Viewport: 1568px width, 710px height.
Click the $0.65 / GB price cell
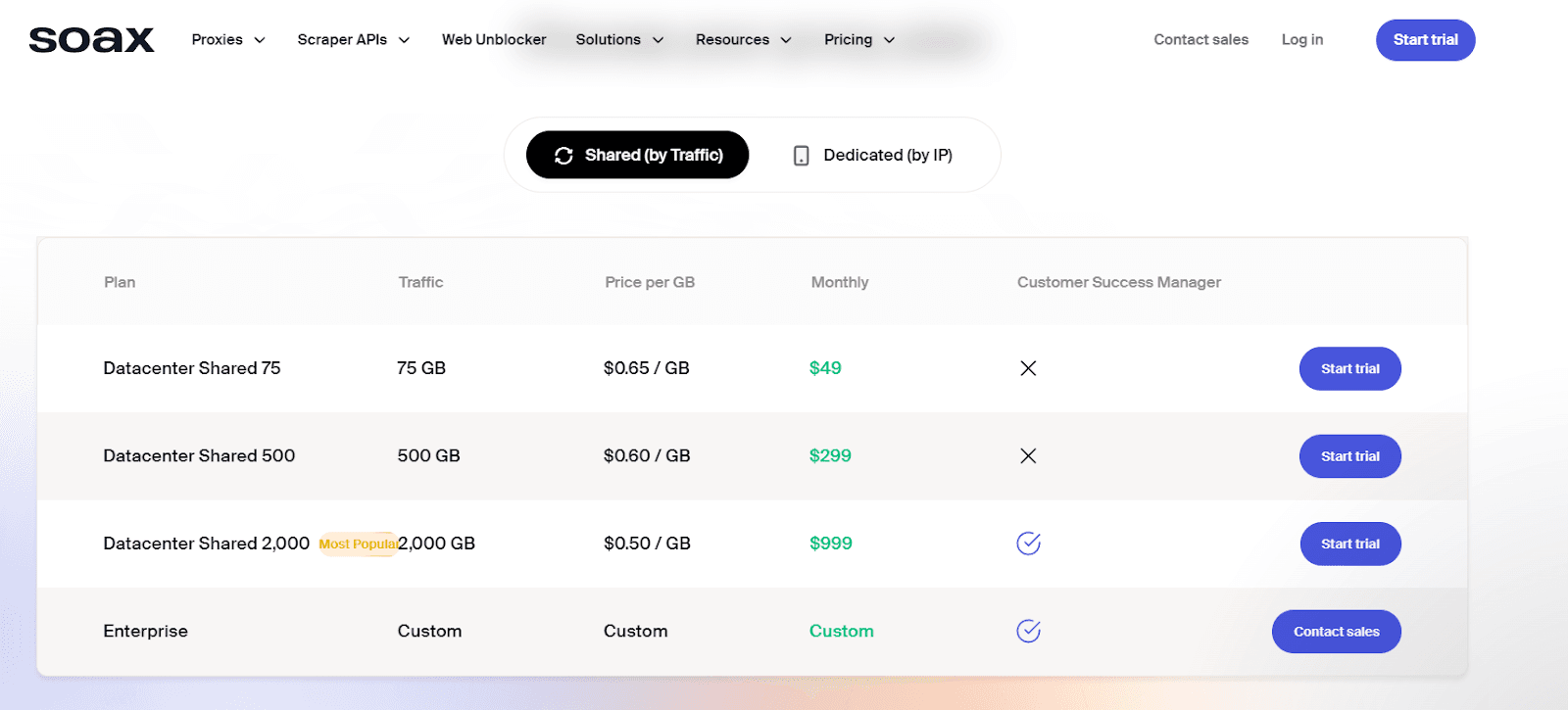[647, 368]
